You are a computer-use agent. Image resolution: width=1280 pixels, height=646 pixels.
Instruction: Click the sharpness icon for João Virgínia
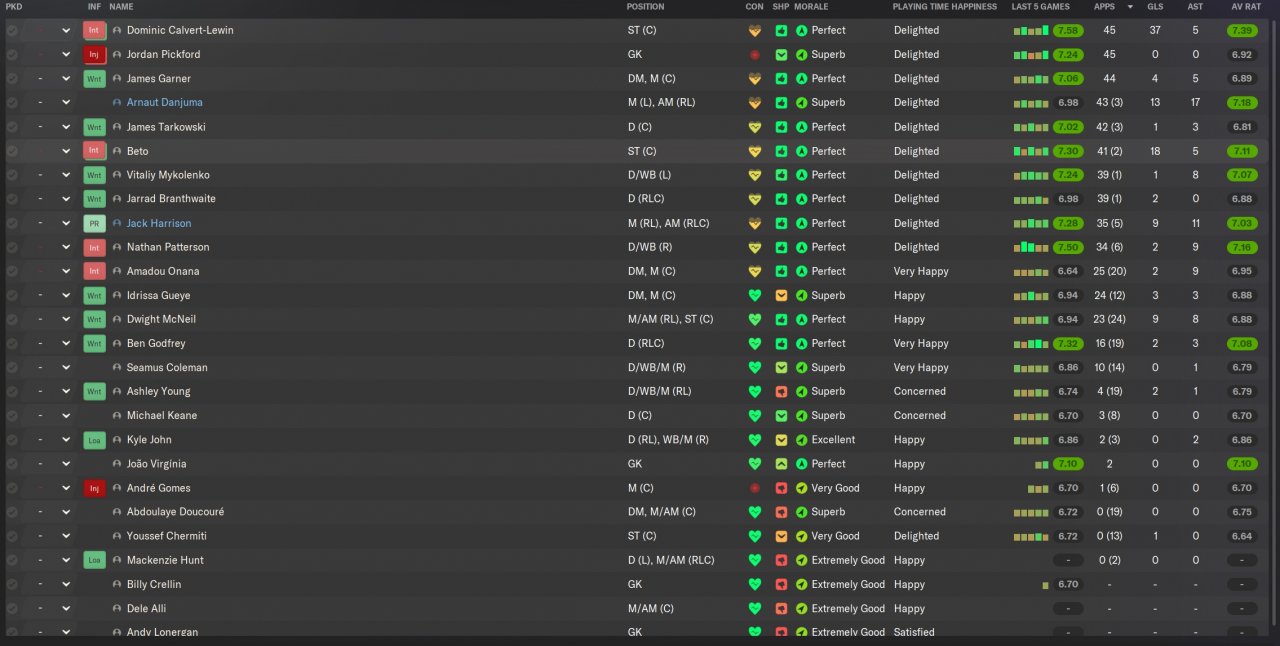(x=781, y=464)
